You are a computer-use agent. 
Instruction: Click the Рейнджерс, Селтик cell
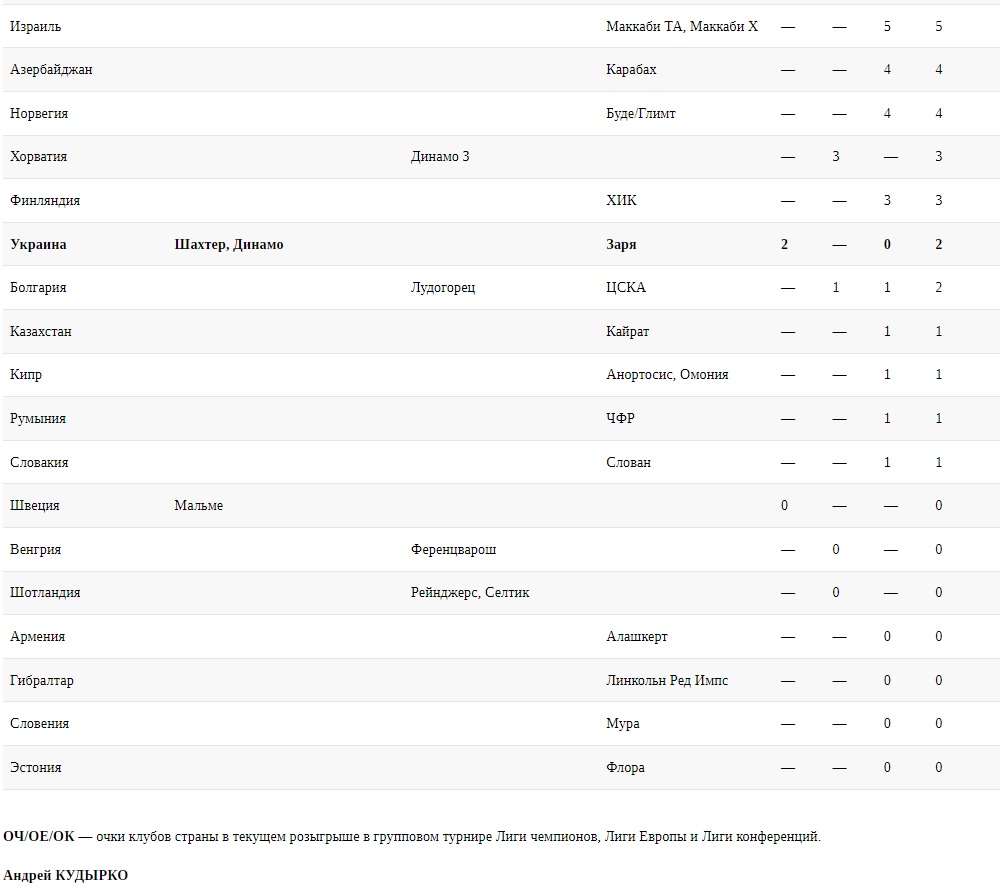point(470,593)
